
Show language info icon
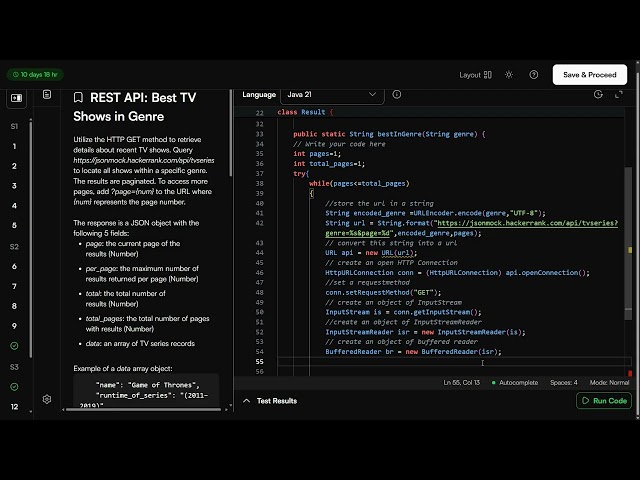[396, 95]
